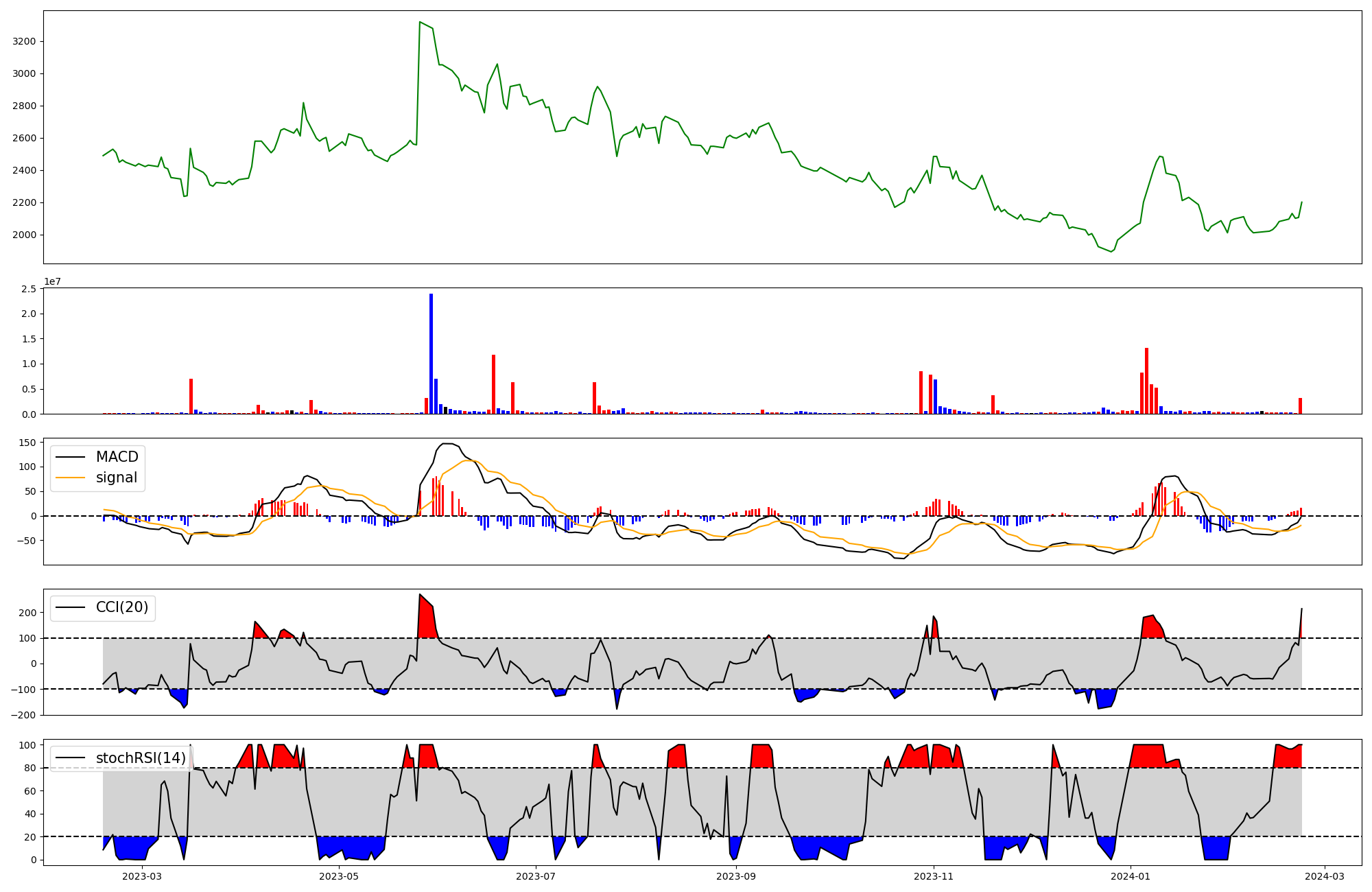
Task: Click the price peak above 3200
Action: point(420,23)
